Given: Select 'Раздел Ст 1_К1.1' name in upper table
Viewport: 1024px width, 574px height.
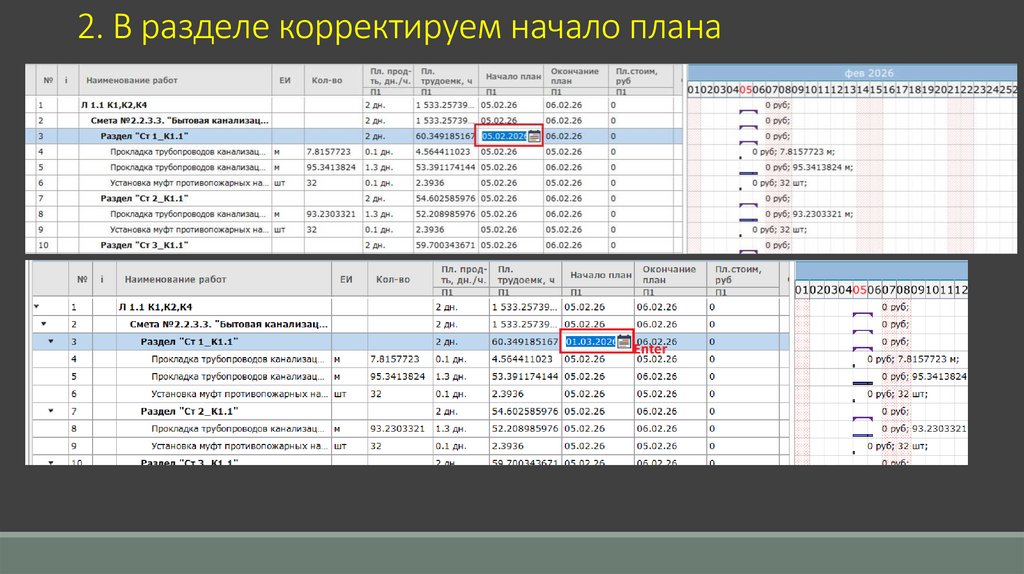Looking at the screenshot, I should [x=144, y=136].
